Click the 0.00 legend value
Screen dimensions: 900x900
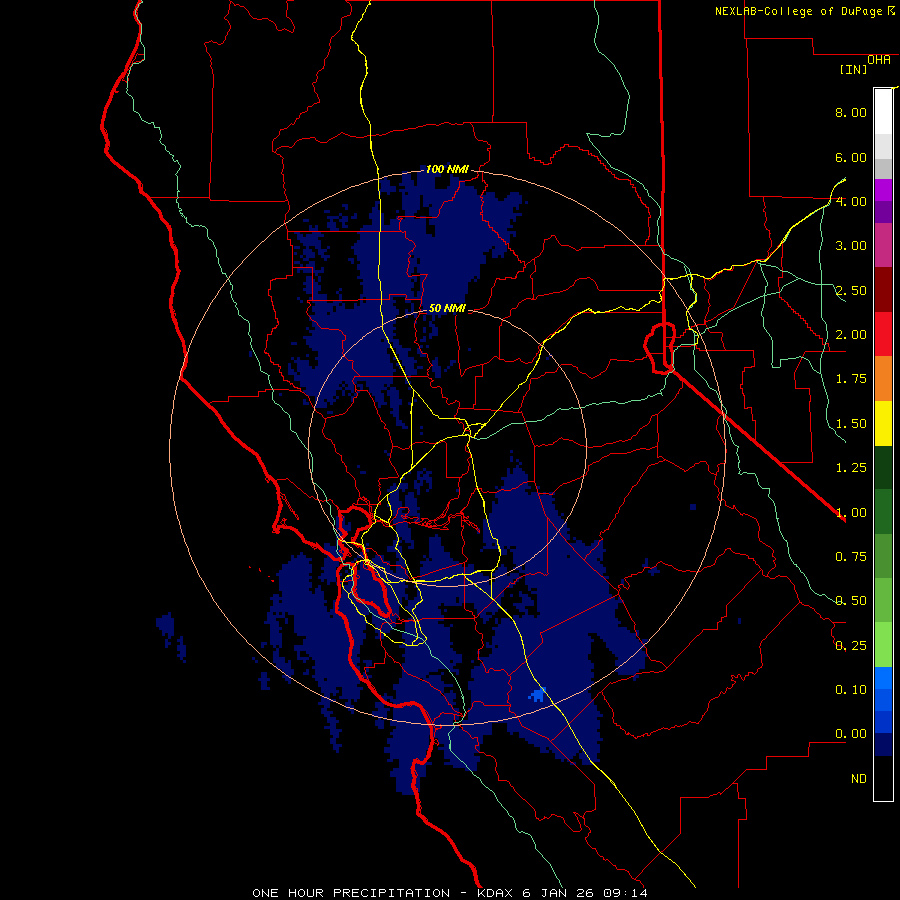click(x=851, y=734)
